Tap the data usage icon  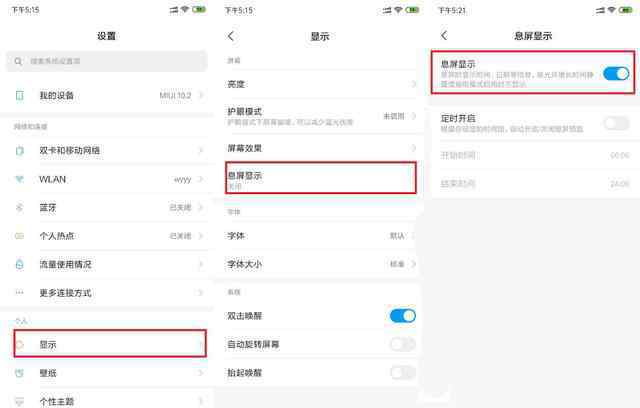click(19, 264)
